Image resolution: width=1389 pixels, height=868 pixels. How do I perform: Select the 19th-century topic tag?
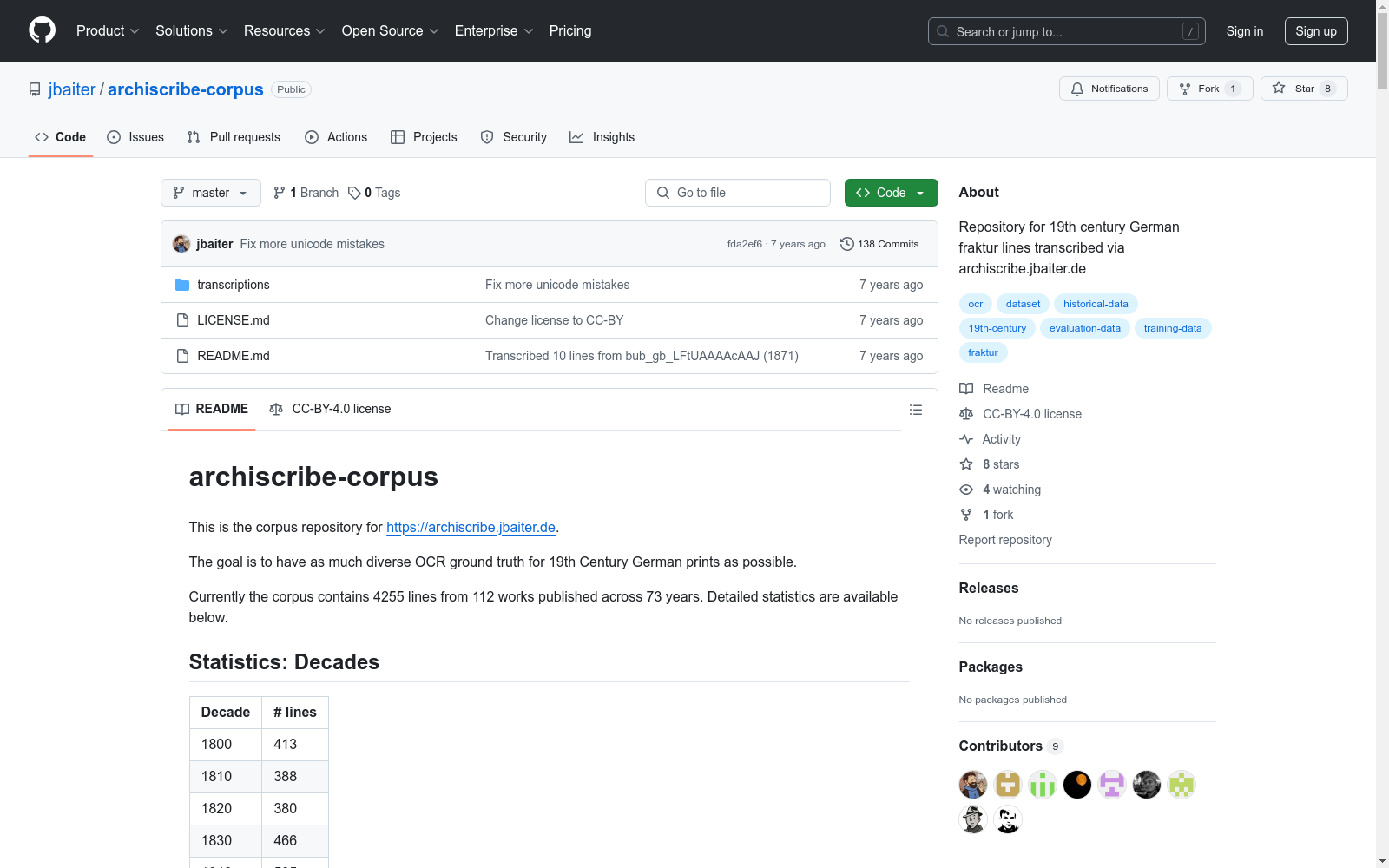(997, 328)
